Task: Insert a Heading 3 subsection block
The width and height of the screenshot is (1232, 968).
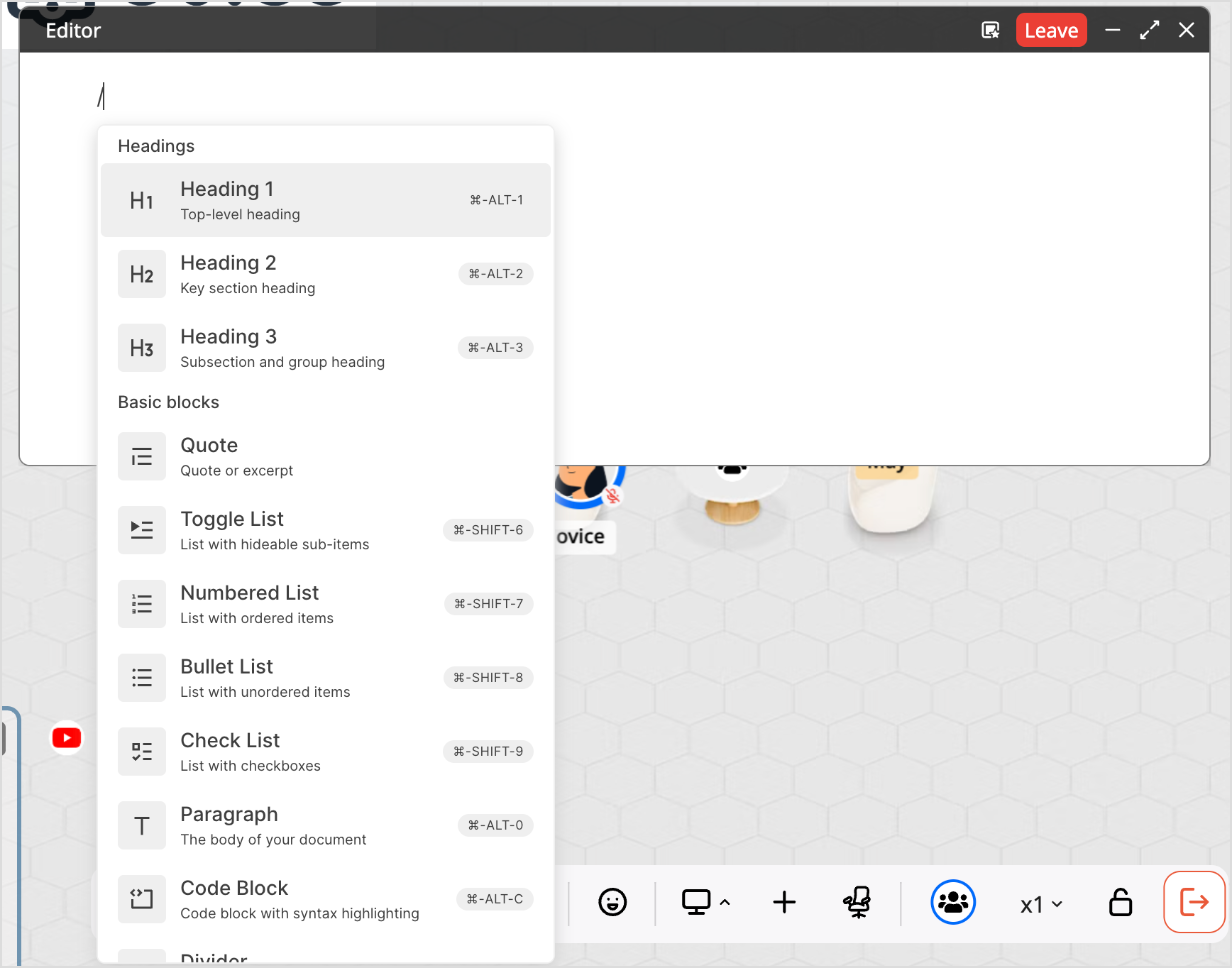Action: [x=325, y=348]
